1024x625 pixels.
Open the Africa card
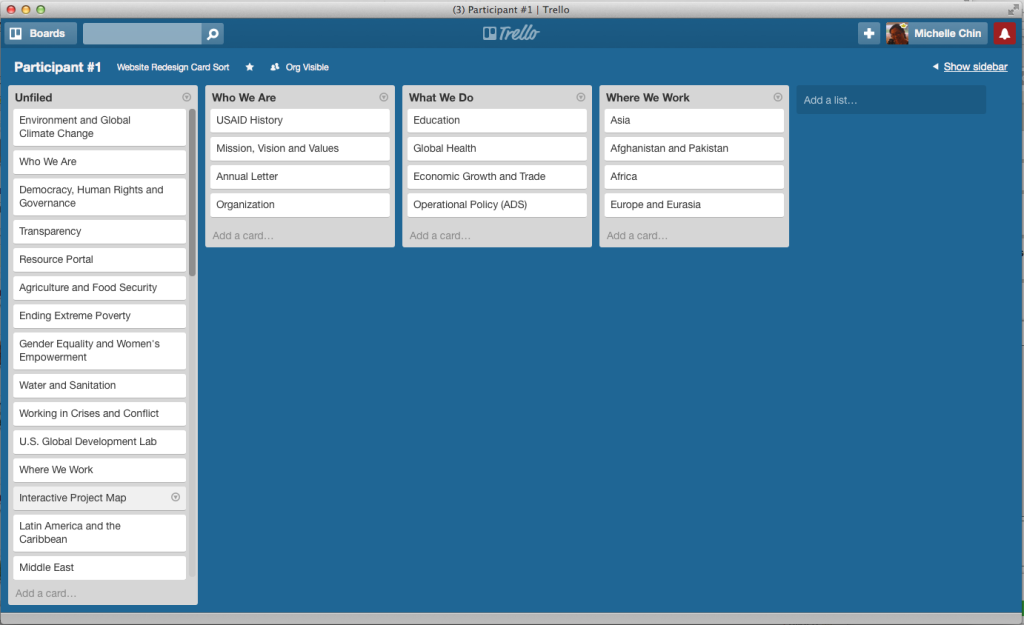pos(694,176)
